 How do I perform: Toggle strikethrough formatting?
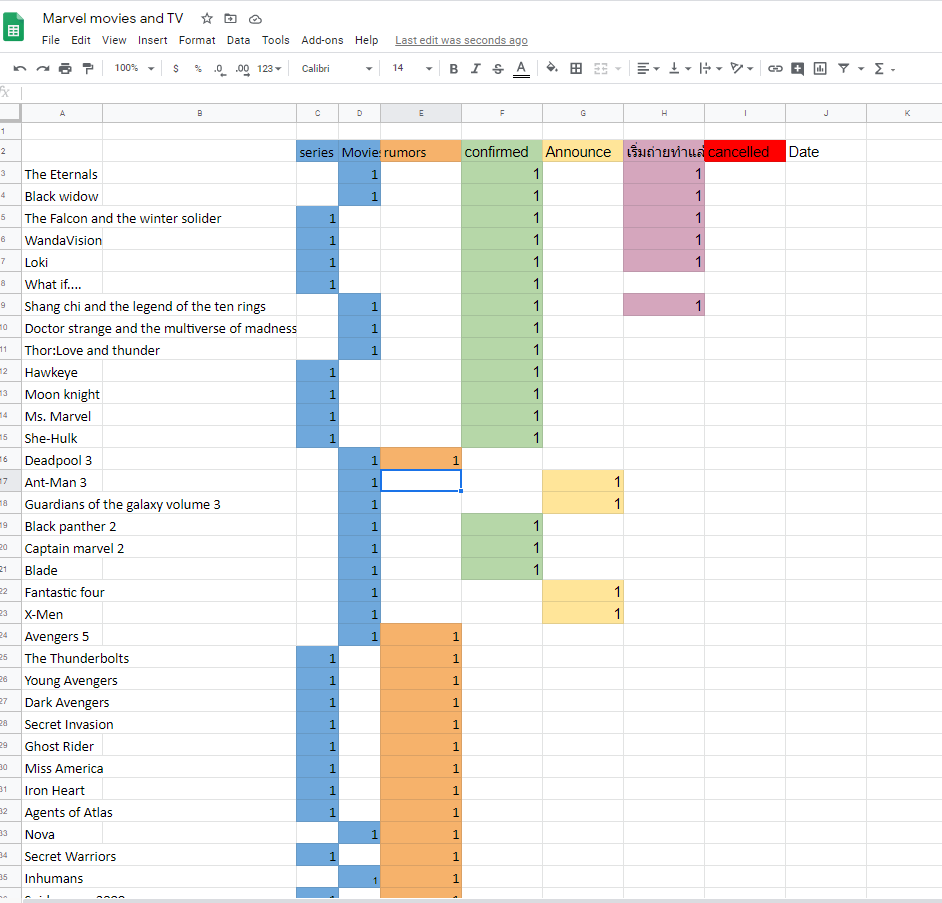point(497,68)
